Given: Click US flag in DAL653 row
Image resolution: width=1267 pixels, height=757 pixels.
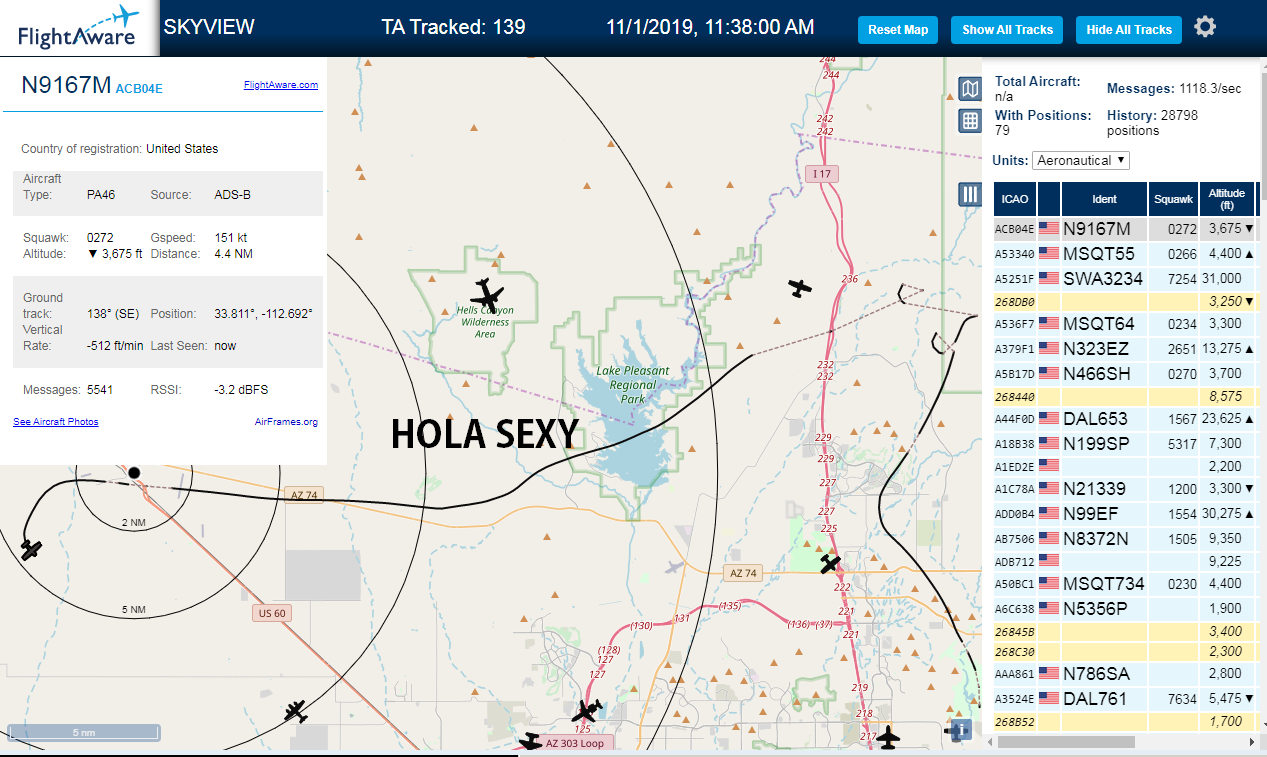Looking at the screenshot, I should [x=1049, y=419].
